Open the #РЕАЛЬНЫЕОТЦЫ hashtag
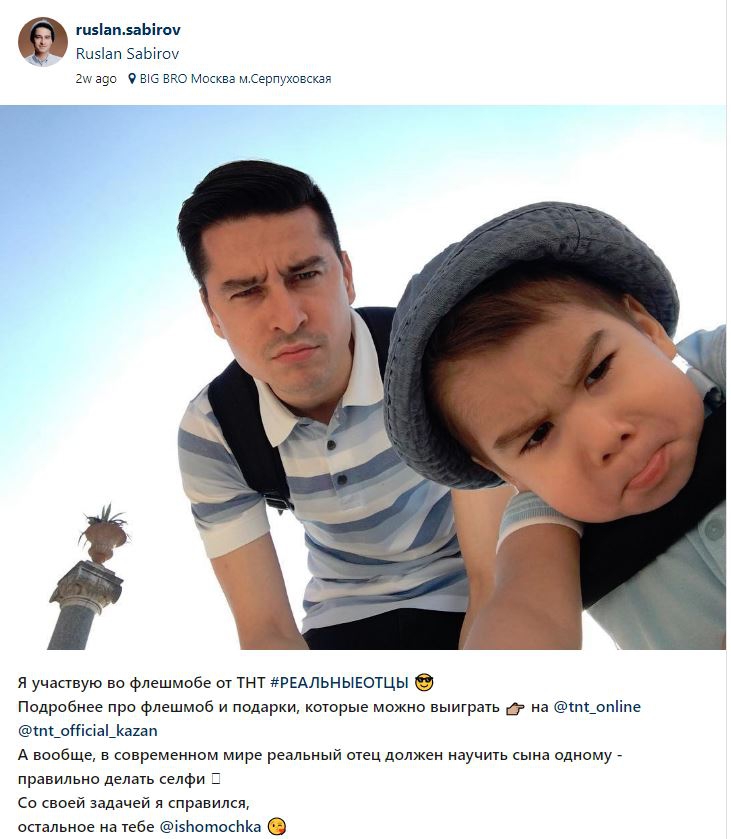The height and width of the screenshot is (839, 731). coord(339,683)
